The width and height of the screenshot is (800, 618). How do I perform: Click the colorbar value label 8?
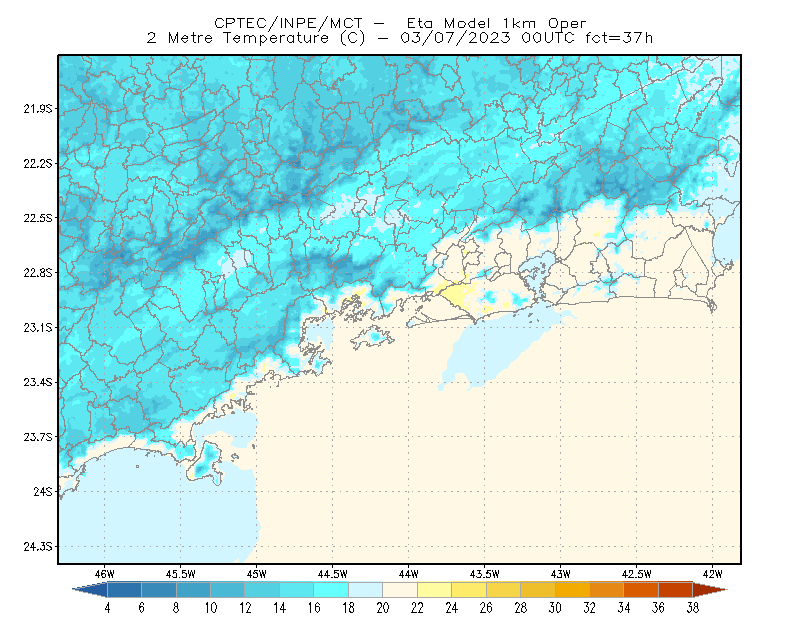[177, 608]
